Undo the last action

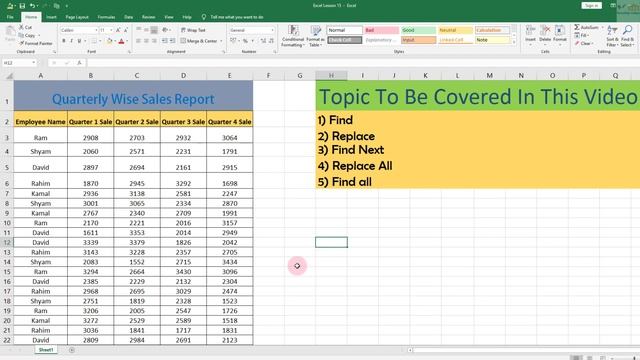click(x=32, y=6)
